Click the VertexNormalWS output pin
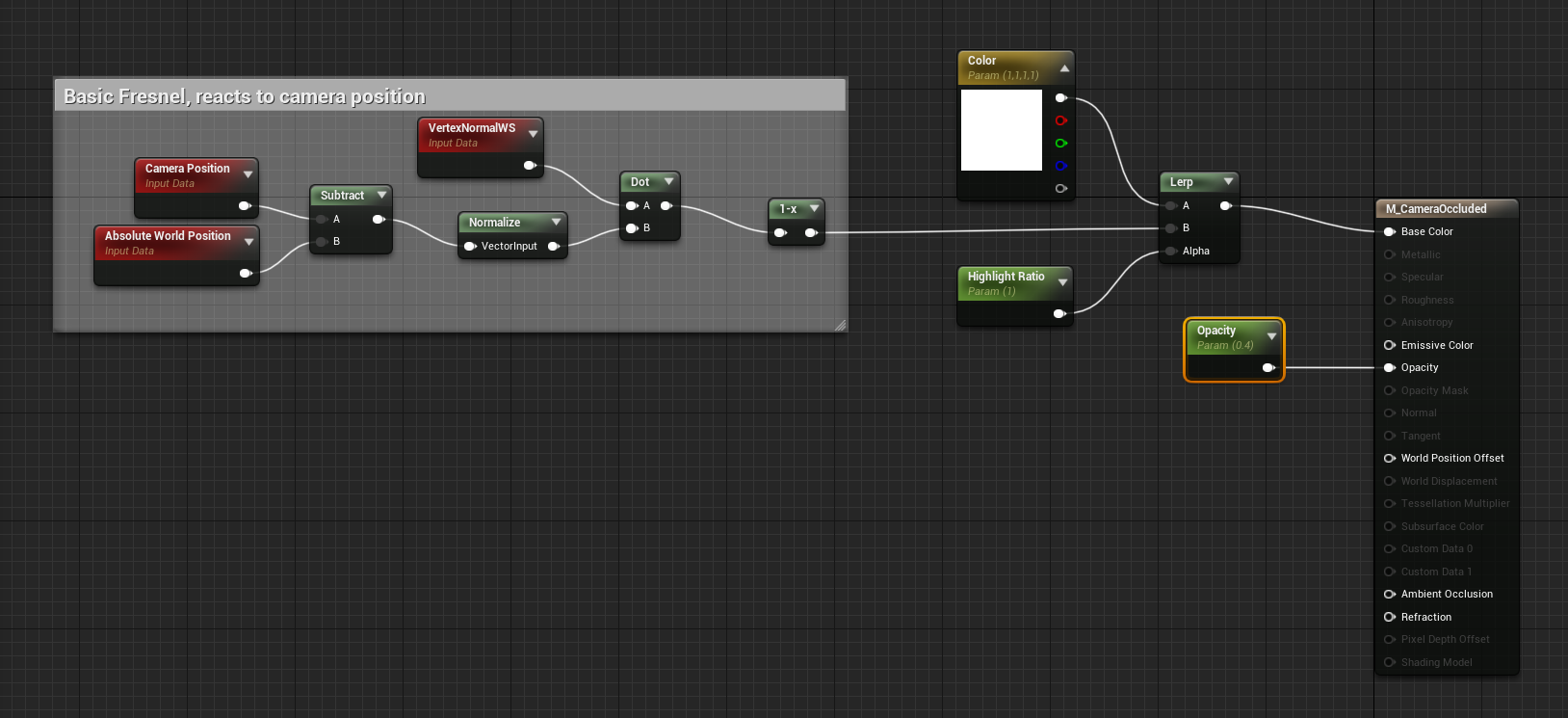Viewport: 1568px width, 718px height. pos(529,165)
